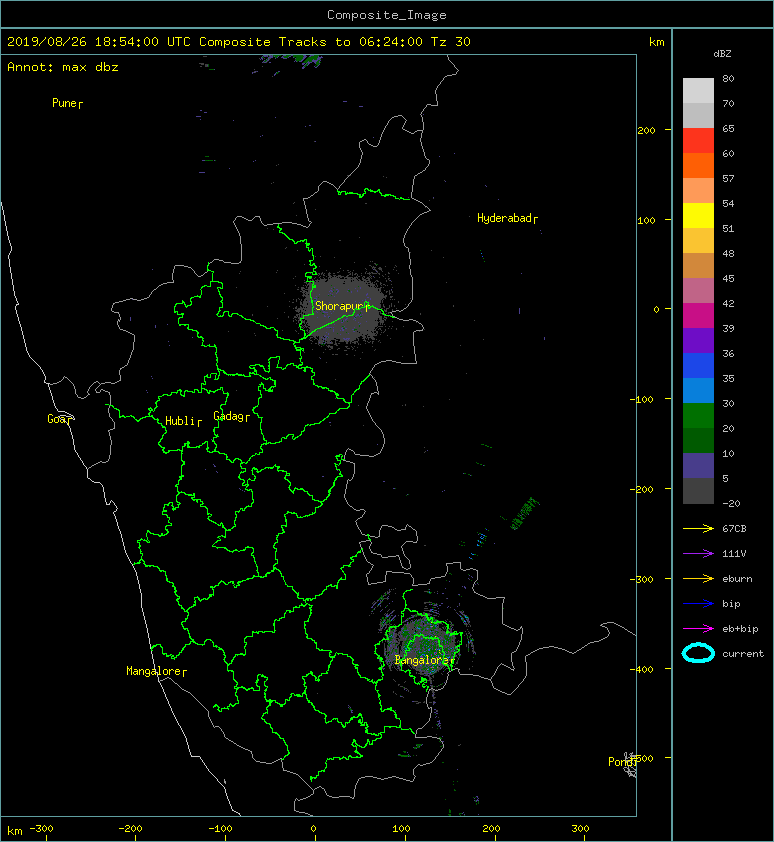Image resolution: width=774 pixels, height=842 pixels.
Task: Select the light blue 35 dBZ swatch
Action: click(x=698, y=390)
